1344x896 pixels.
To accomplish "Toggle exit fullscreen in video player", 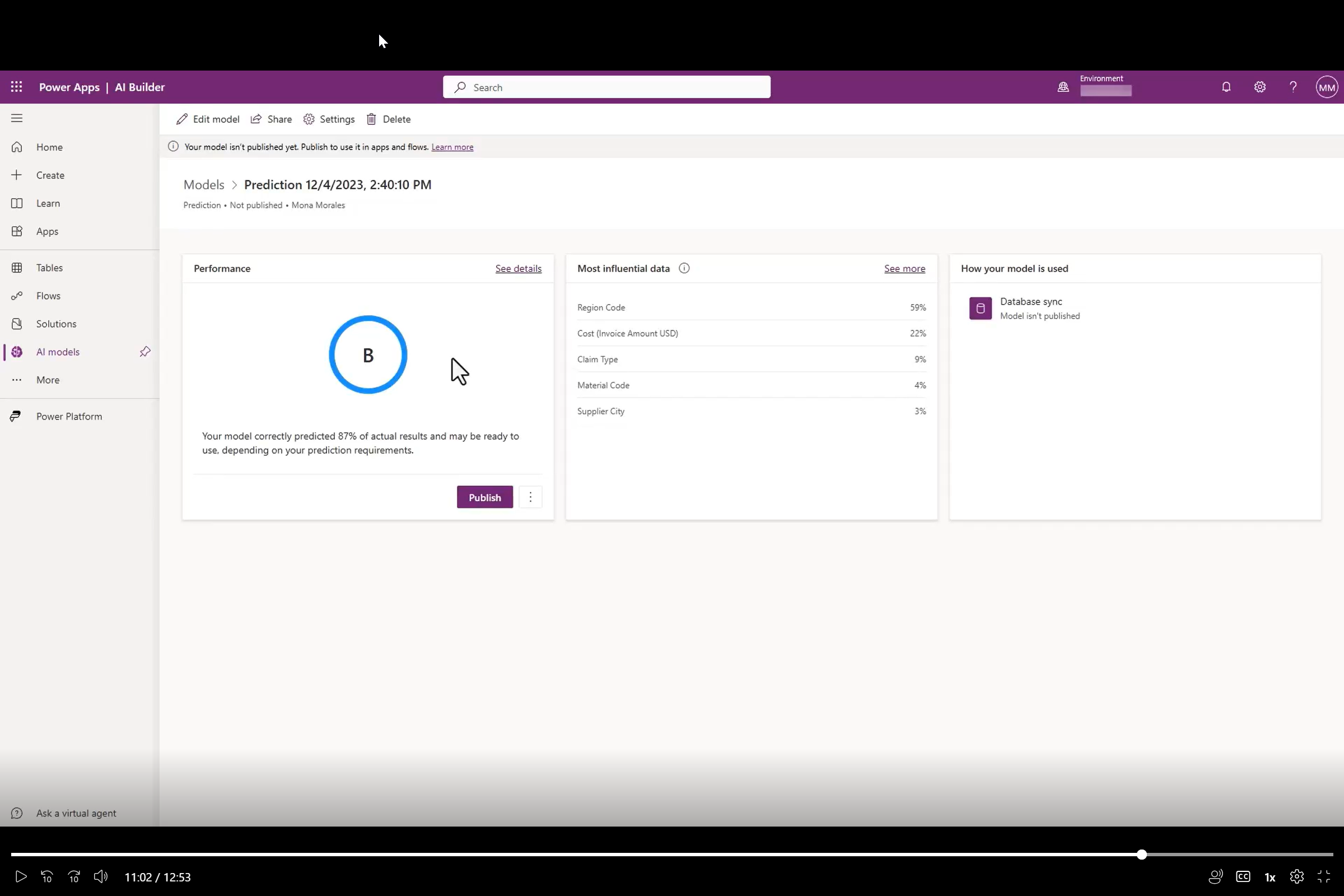I will click(1324, 876).
